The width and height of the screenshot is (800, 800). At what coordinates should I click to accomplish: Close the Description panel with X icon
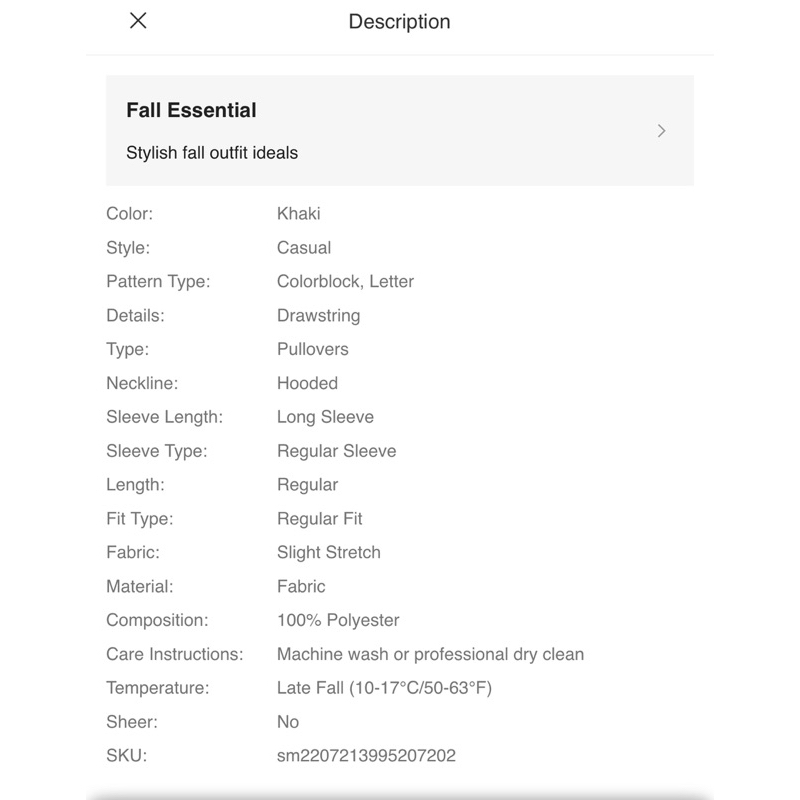tap(138, 21)
